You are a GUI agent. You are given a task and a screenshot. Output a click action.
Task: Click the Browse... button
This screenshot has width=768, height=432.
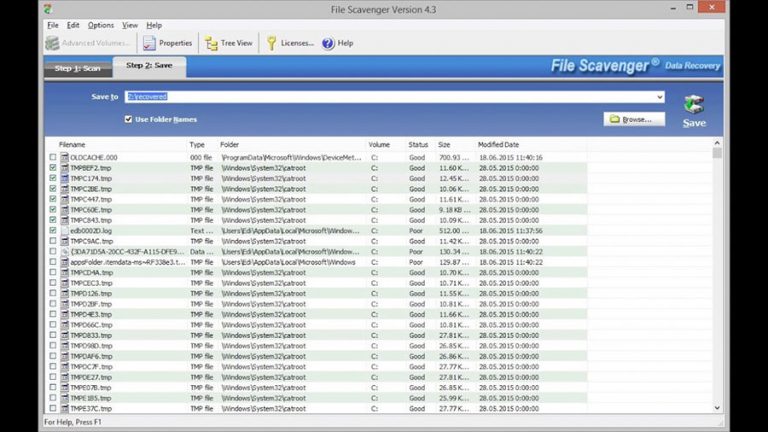coord(634,119)
